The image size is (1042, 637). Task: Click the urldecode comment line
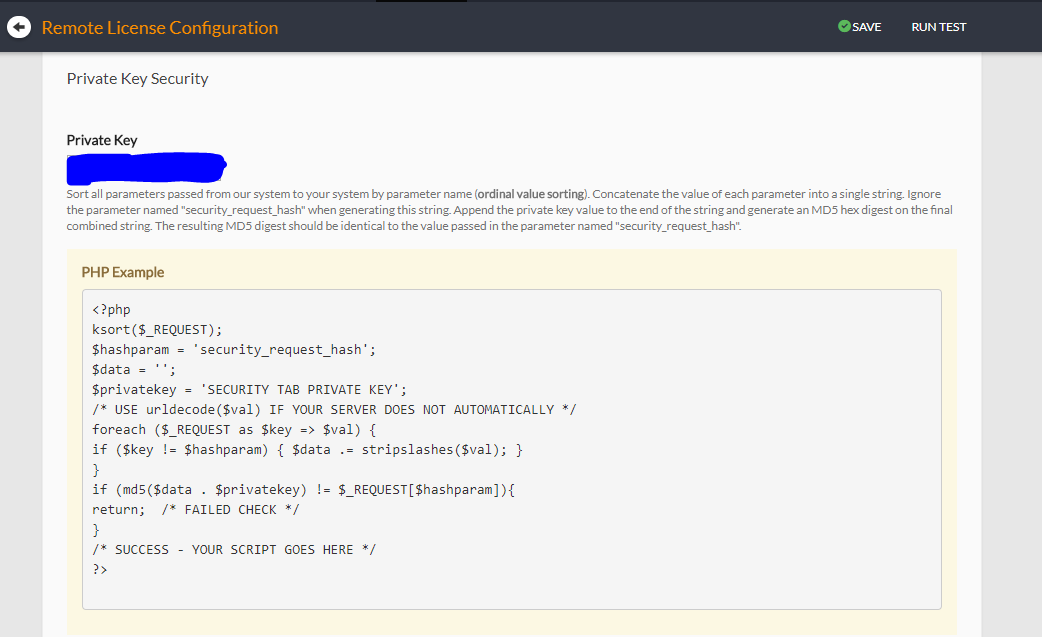click(334, 410)
